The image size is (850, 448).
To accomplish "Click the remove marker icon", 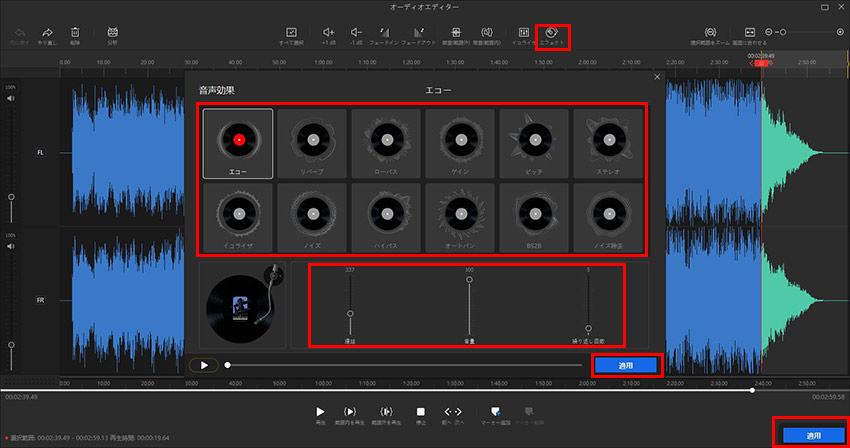I will coord(529,412).
